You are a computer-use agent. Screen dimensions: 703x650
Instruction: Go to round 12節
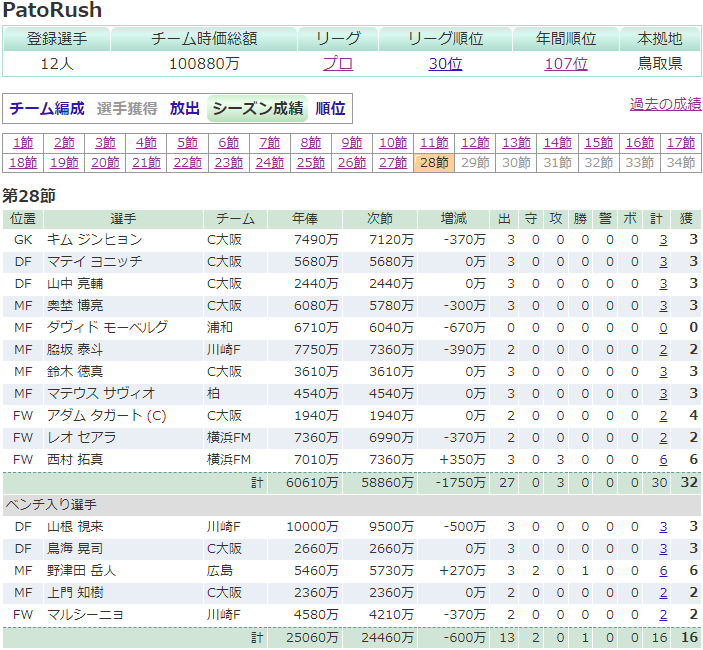[x=475, y=143]
